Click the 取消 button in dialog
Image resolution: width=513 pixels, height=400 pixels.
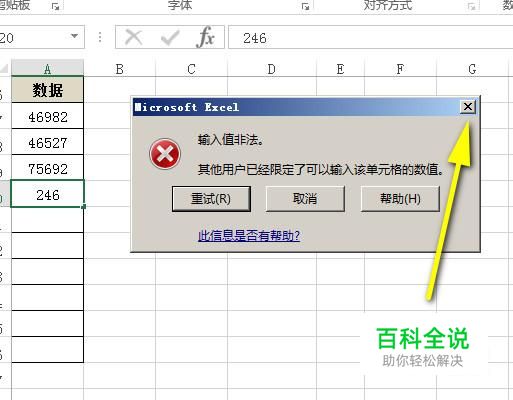tap(305, 199)
